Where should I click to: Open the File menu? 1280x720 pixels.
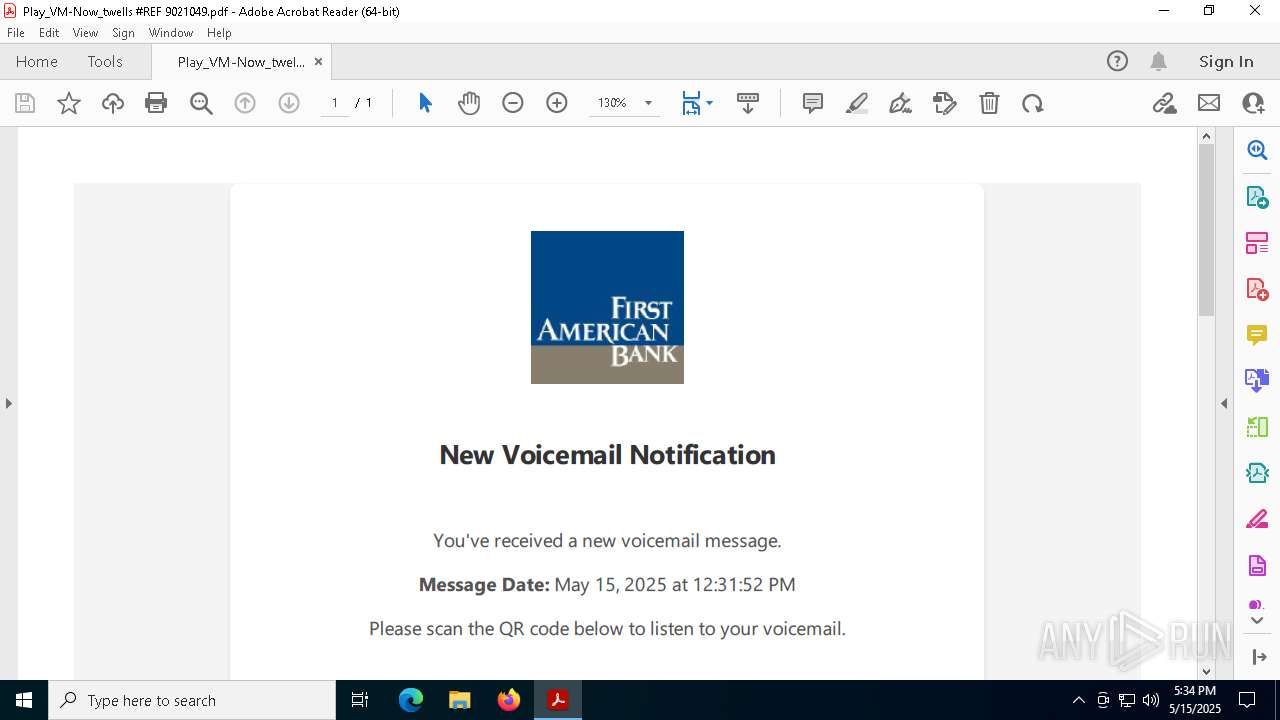(x=16, y=32)
